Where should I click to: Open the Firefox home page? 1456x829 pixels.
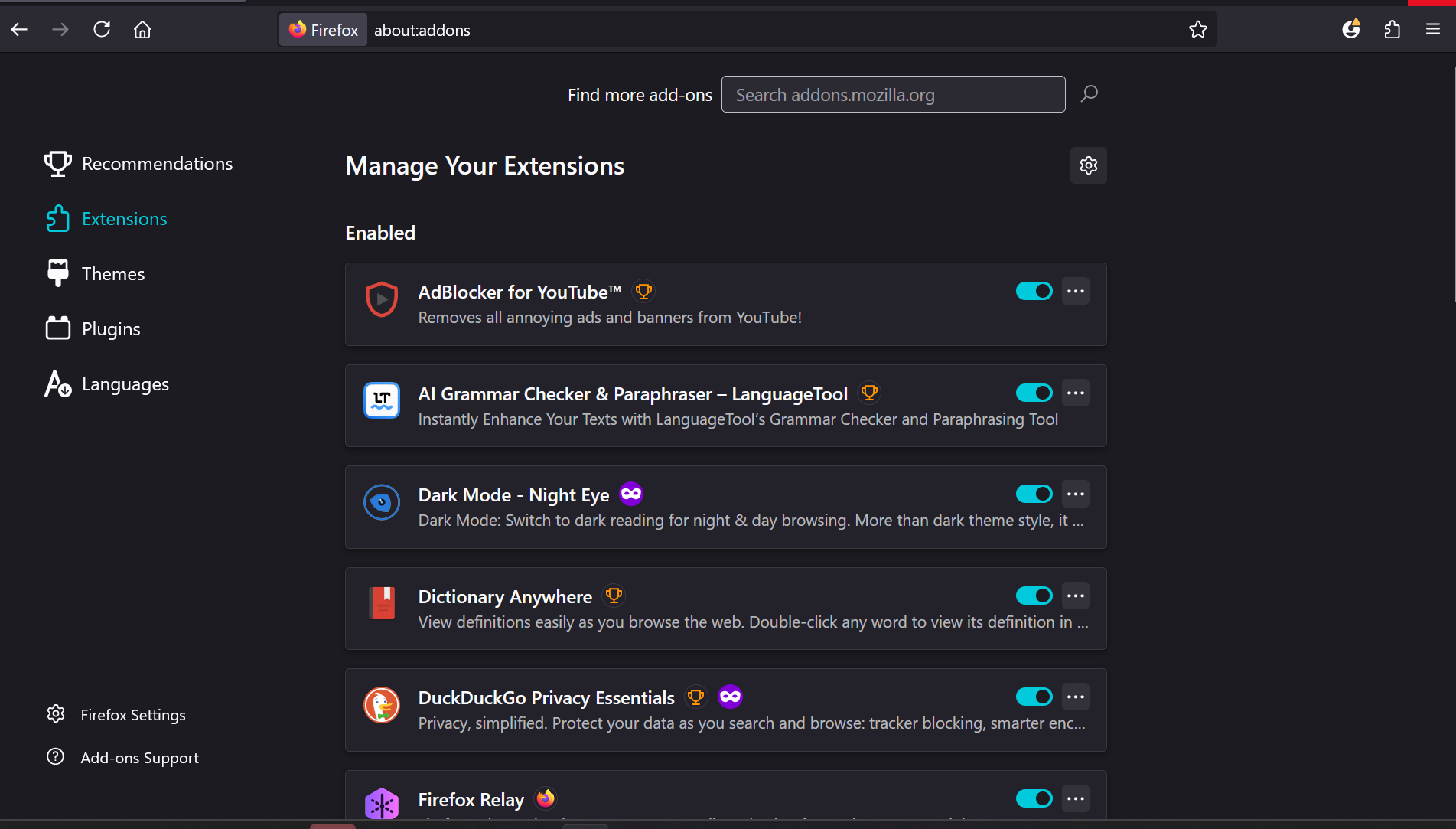[x=142, y=30]
